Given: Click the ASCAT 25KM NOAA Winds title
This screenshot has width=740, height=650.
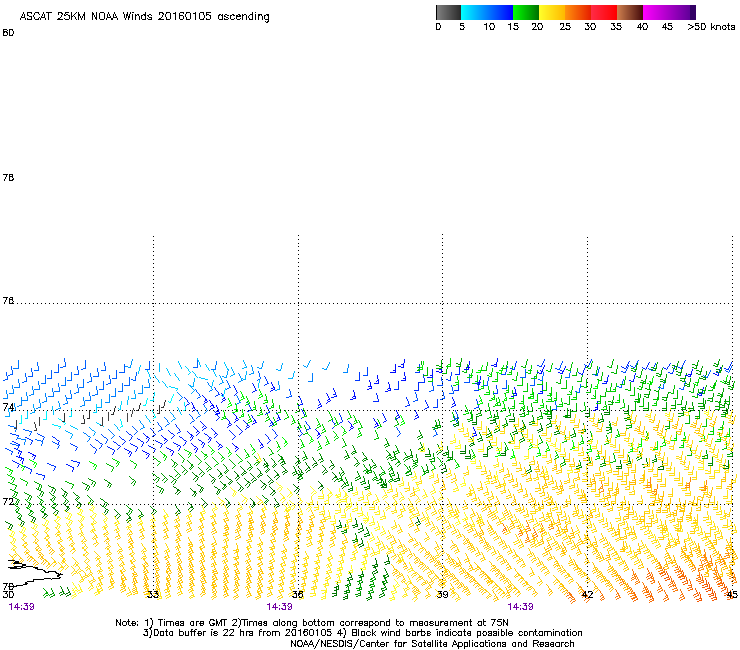Looking at the screenshot, I should pos(144,16).
